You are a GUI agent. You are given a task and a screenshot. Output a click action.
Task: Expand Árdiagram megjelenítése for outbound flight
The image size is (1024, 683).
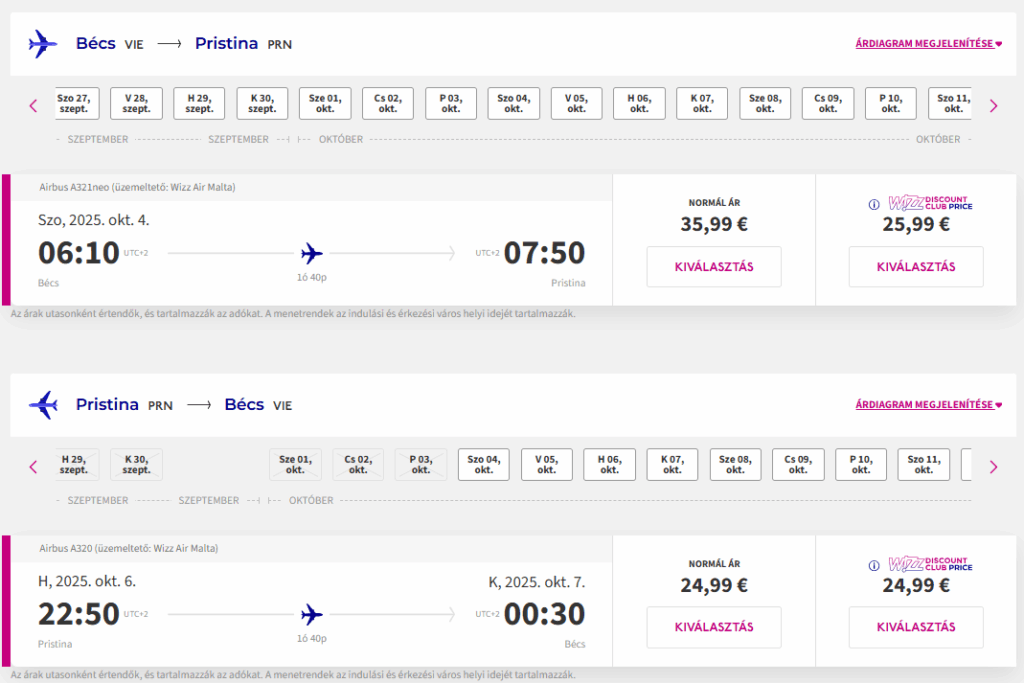click(928, 44)
